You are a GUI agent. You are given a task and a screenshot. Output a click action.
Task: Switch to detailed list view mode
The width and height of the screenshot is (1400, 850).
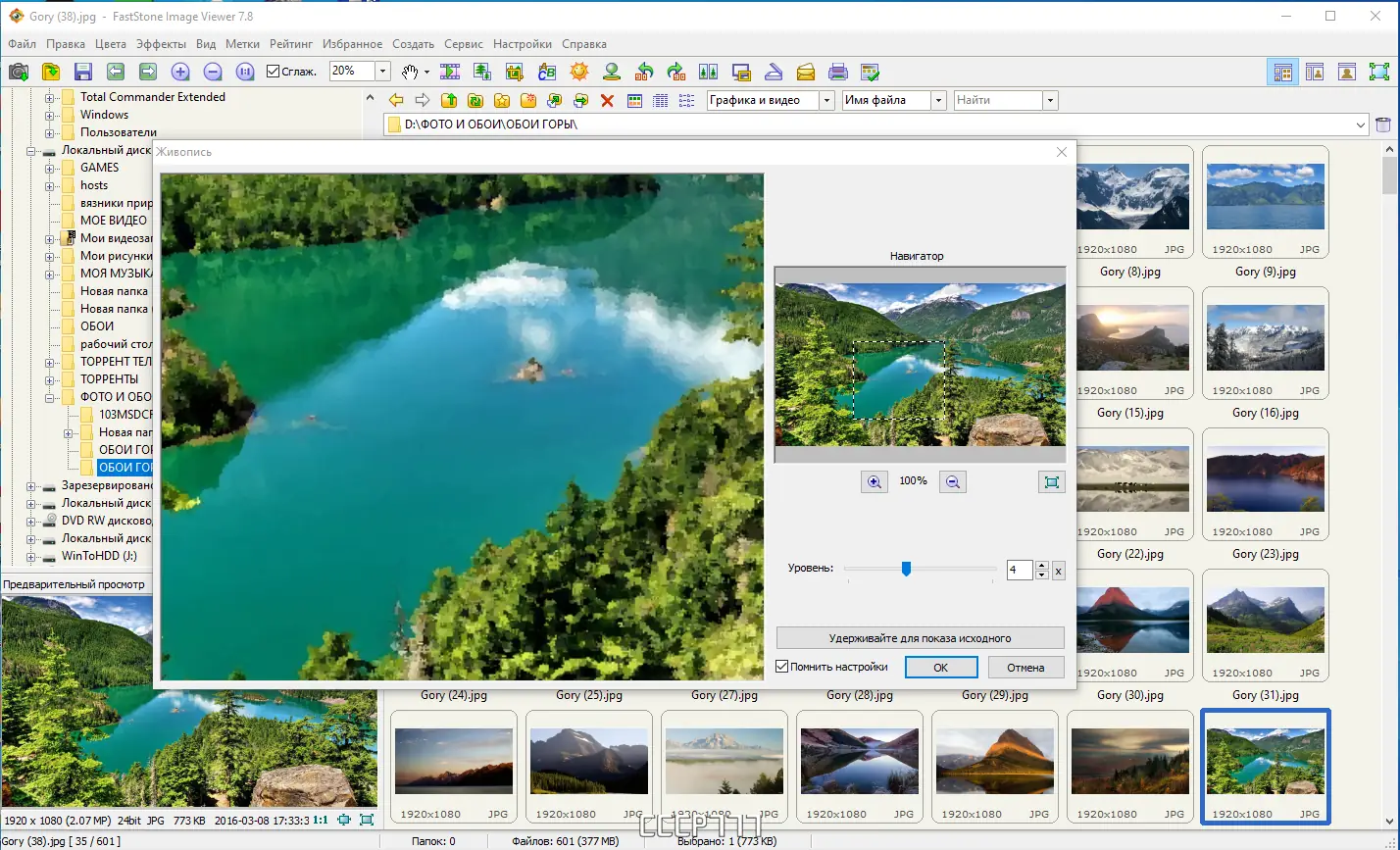point(659,99)
